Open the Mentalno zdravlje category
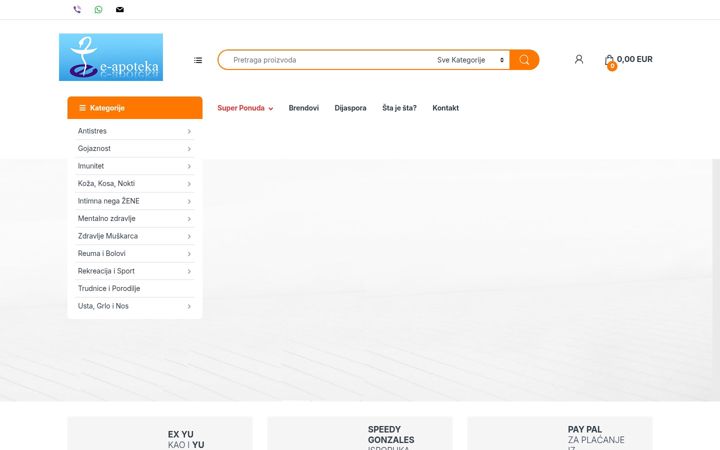Screen dimensions: 720x450 point(107,218)
